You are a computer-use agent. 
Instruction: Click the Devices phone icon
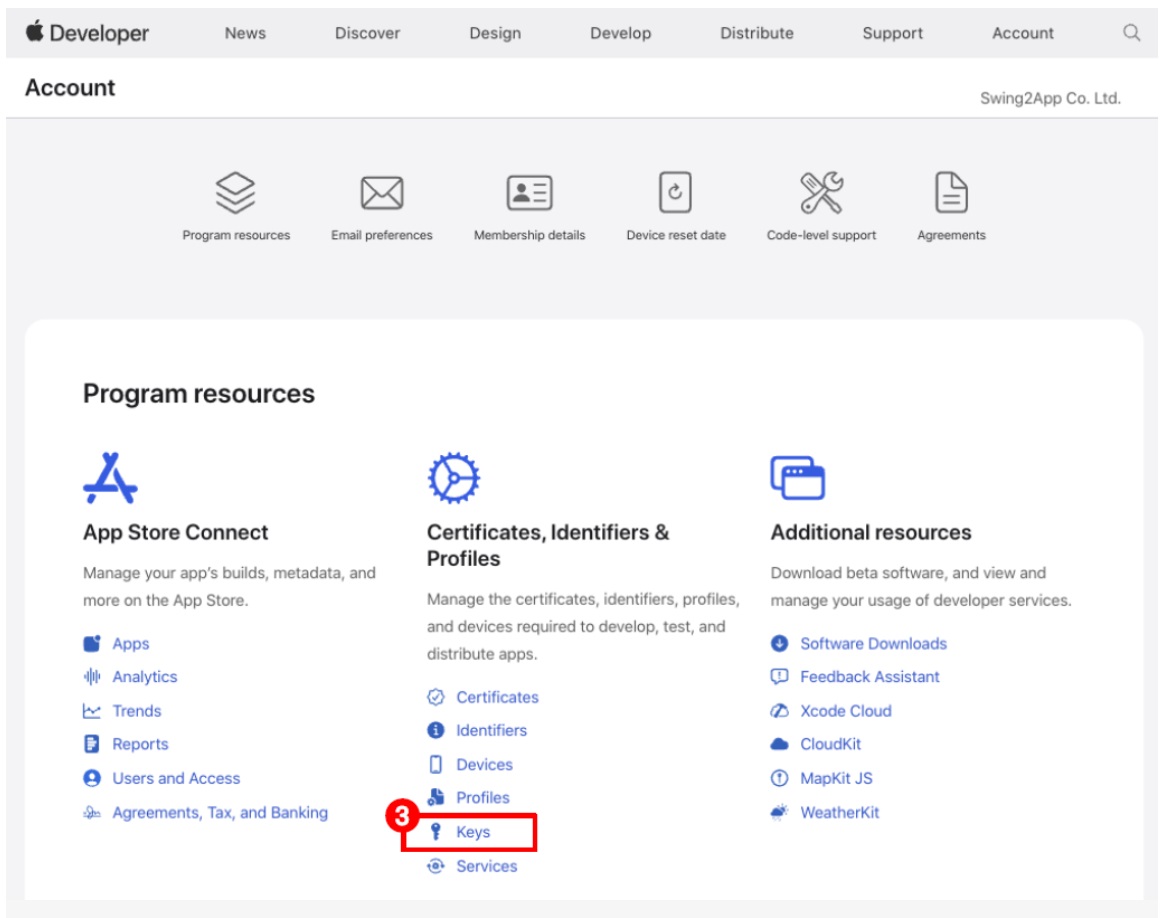click(436, 764)
